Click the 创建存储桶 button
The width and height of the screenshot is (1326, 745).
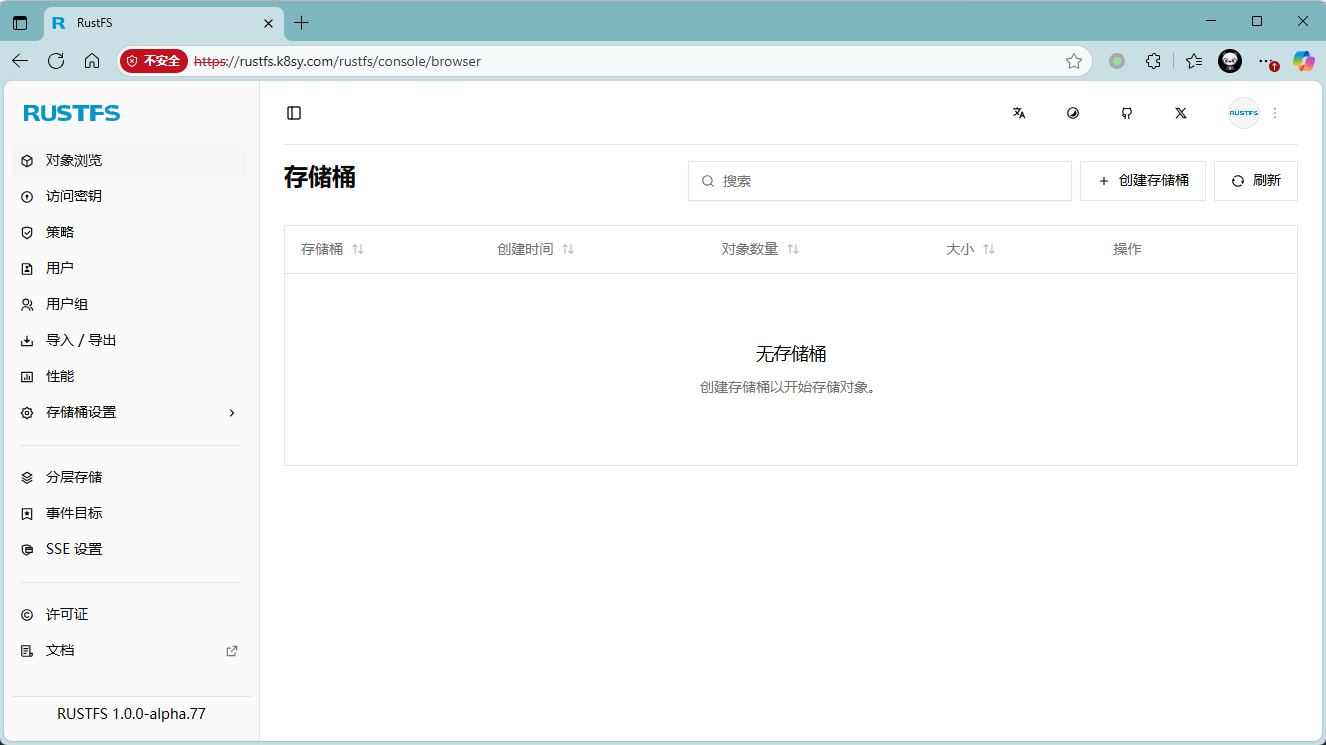pyautogui.click(x=1142, y=181)
